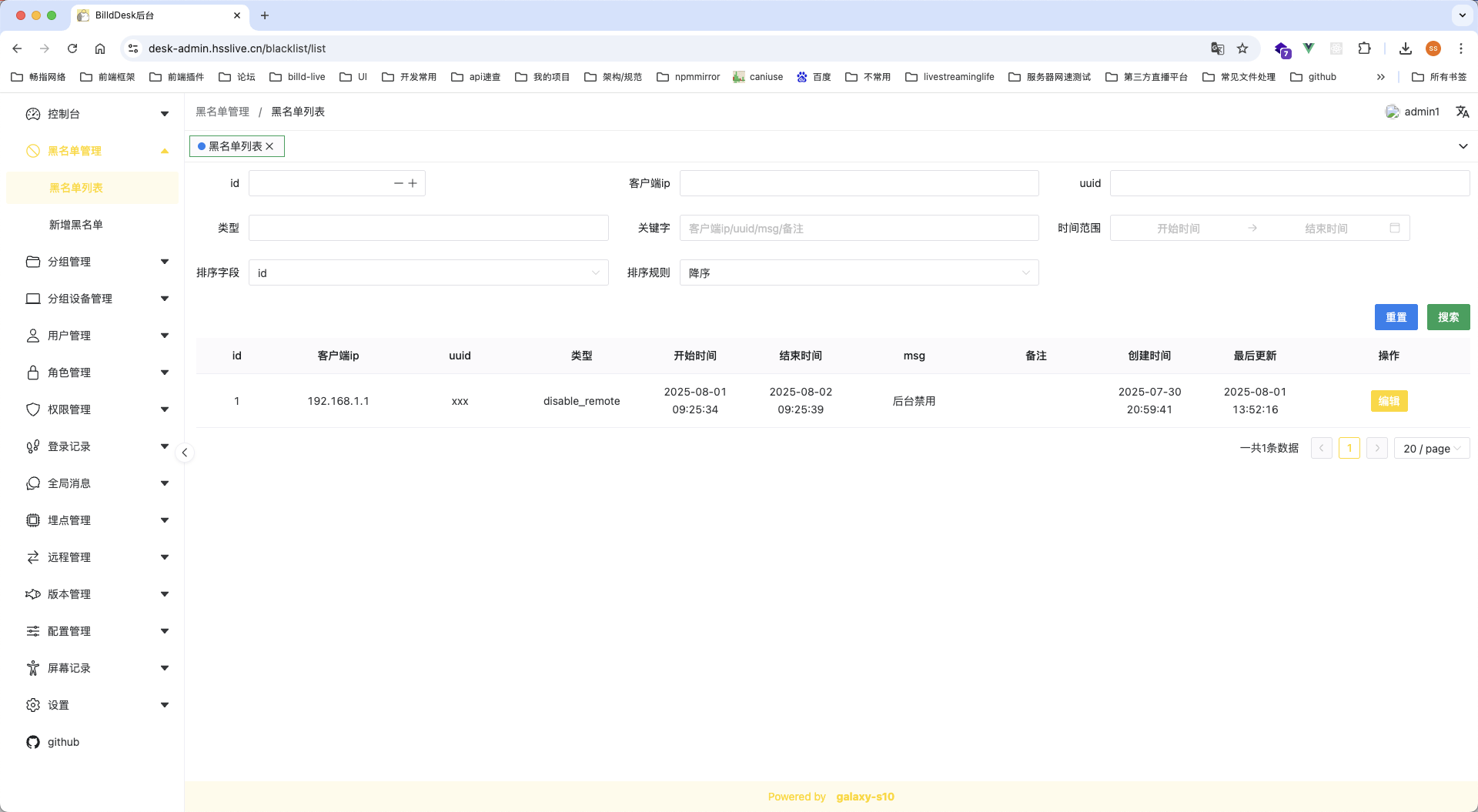Screen dimensions: 1478x812
Task: Click the 重置 button
Action: 1396,317
